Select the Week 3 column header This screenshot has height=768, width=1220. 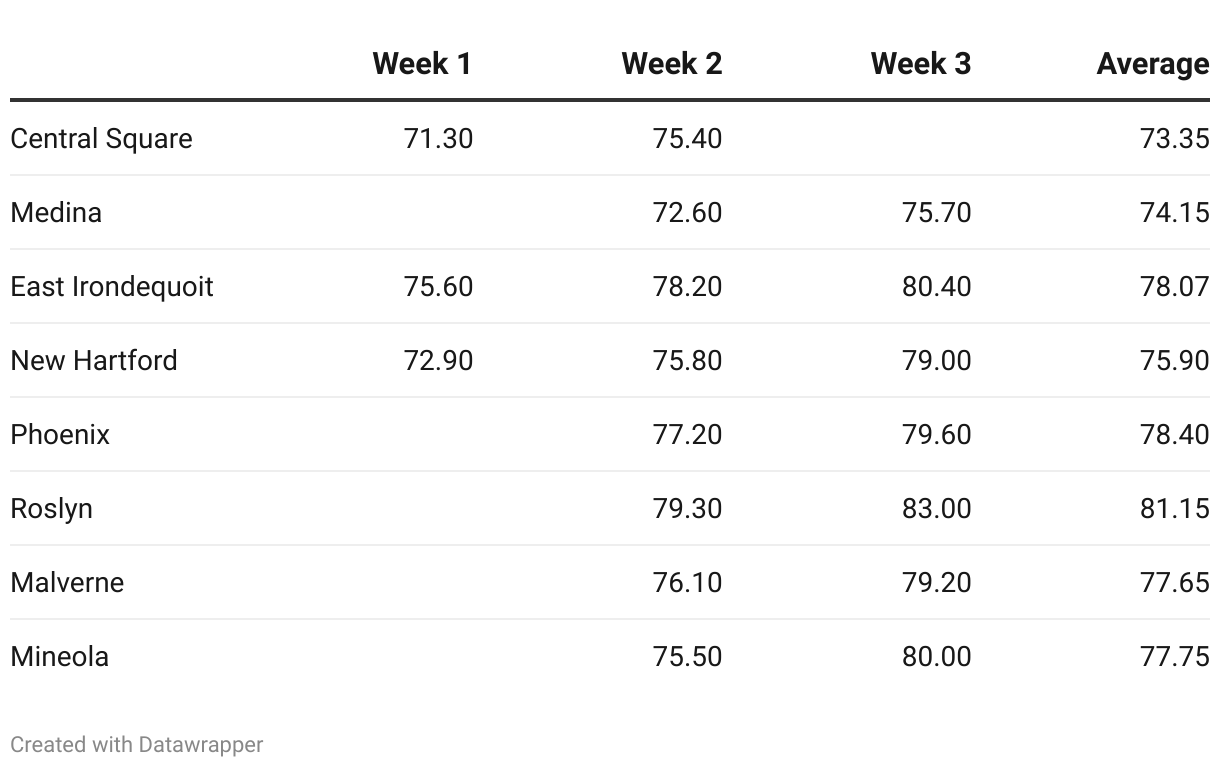(920, 64)
